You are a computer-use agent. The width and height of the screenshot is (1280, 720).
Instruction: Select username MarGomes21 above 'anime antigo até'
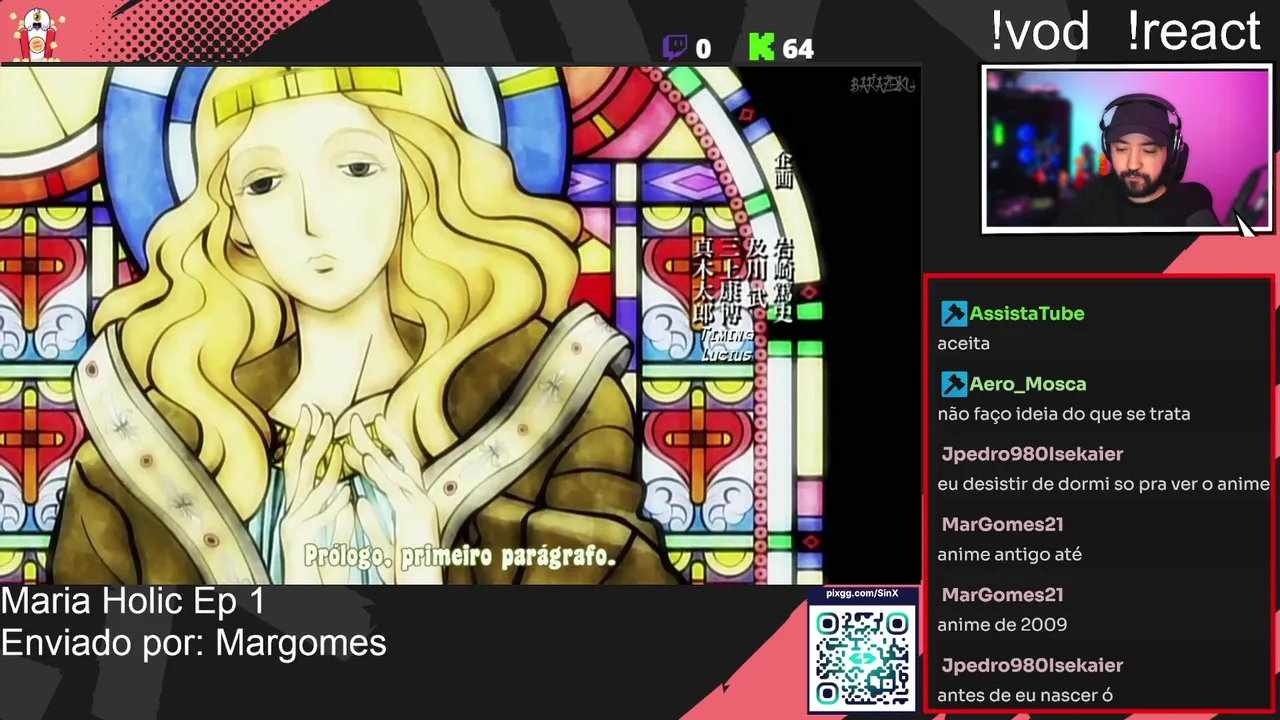tap(1002, 524)
